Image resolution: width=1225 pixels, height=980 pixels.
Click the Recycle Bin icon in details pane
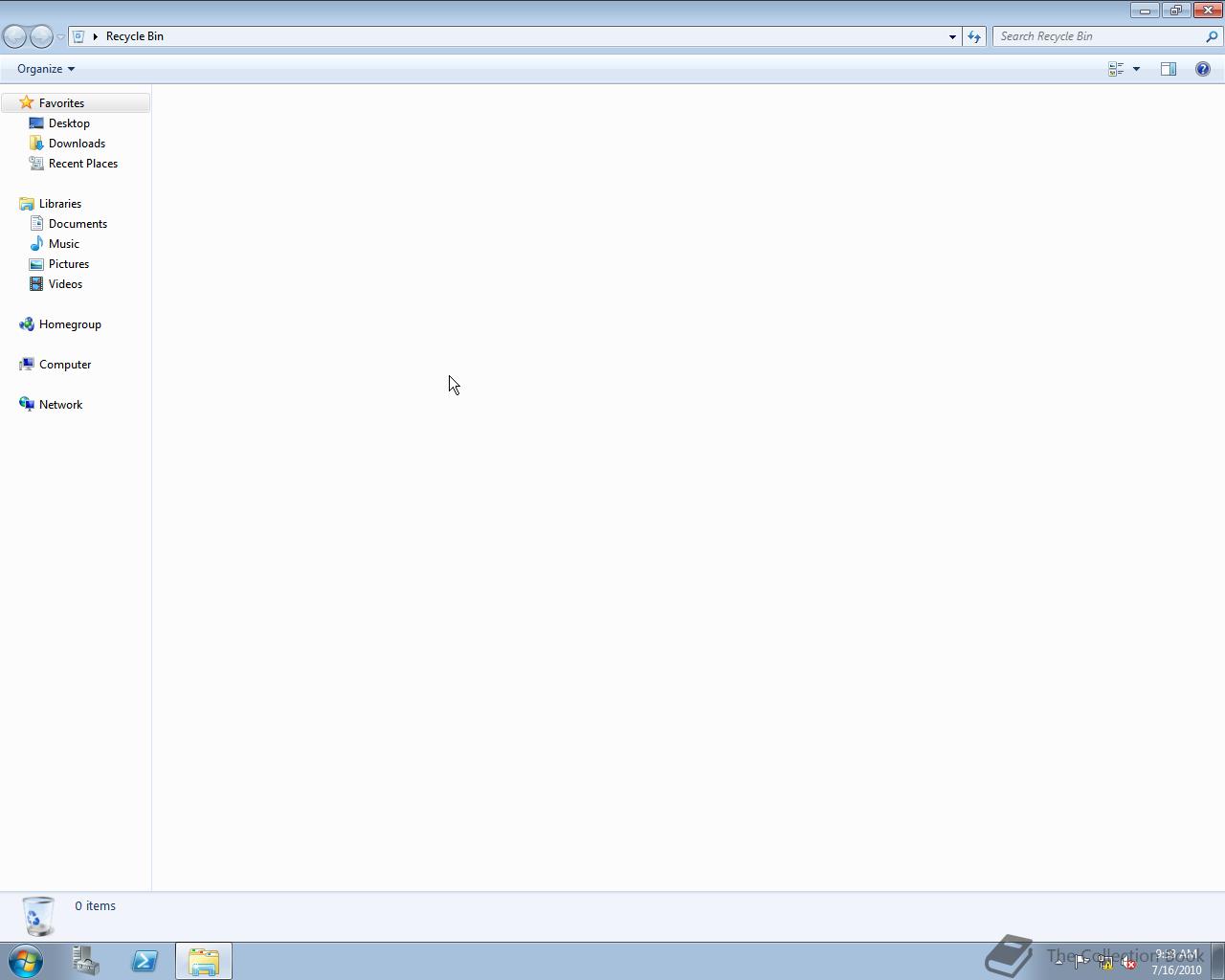(38, 916)
